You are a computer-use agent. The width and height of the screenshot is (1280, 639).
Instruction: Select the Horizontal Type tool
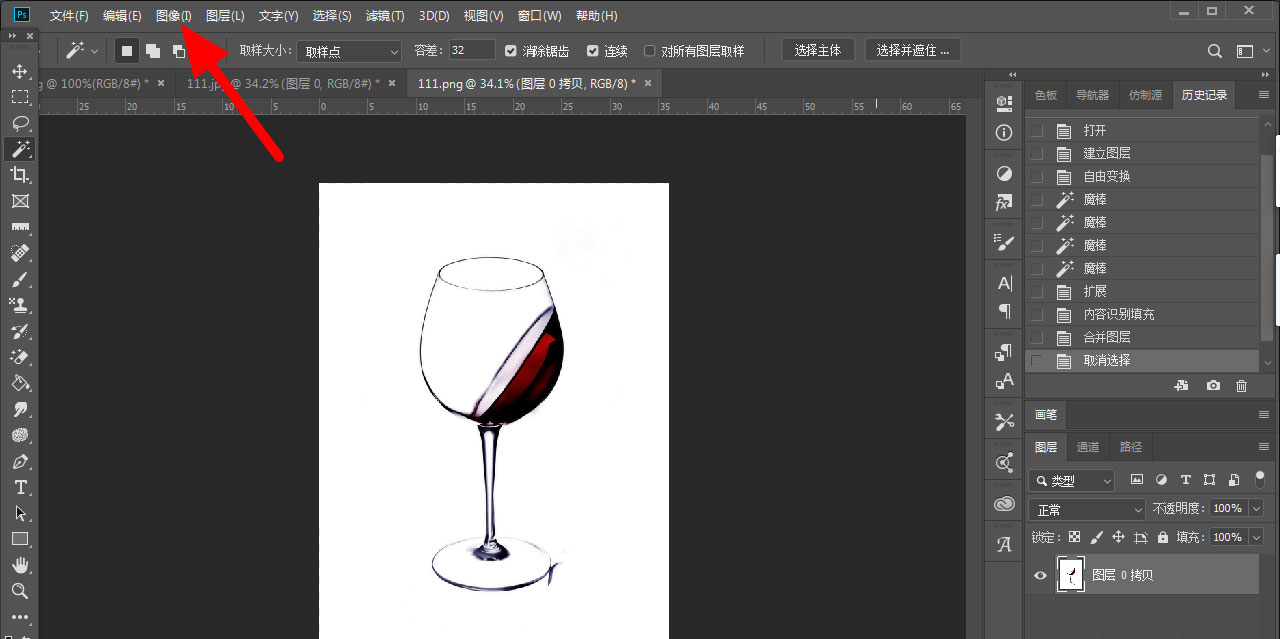click(x=20, y=487)
